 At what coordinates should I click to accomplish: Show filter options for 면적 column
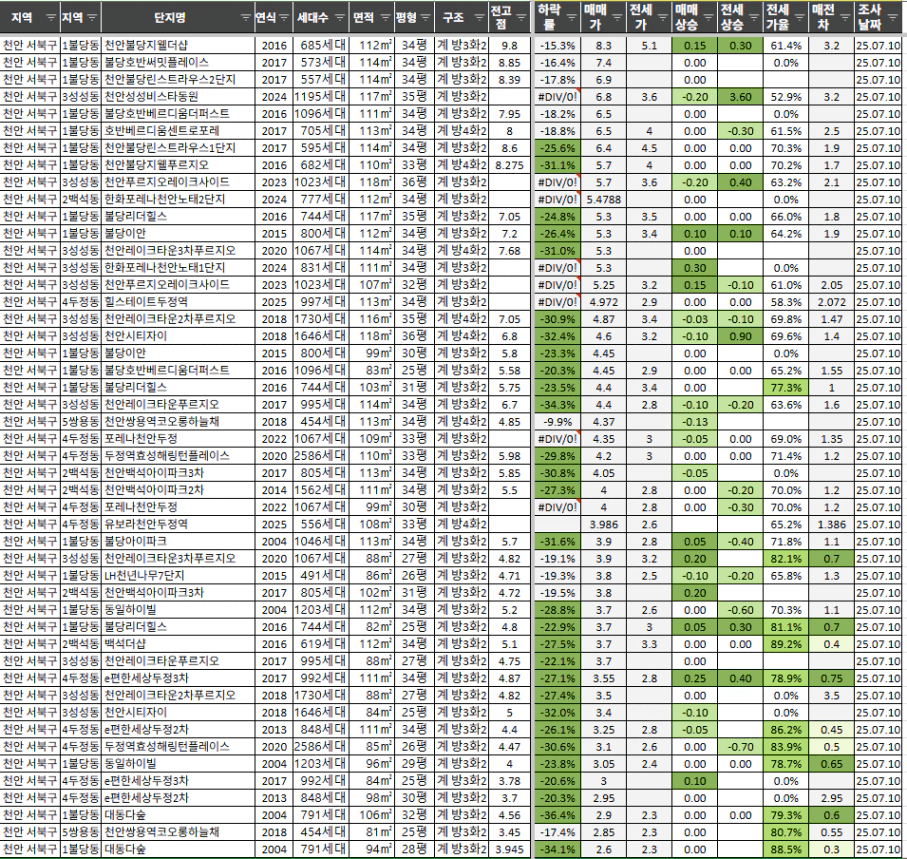click(385, 18)
